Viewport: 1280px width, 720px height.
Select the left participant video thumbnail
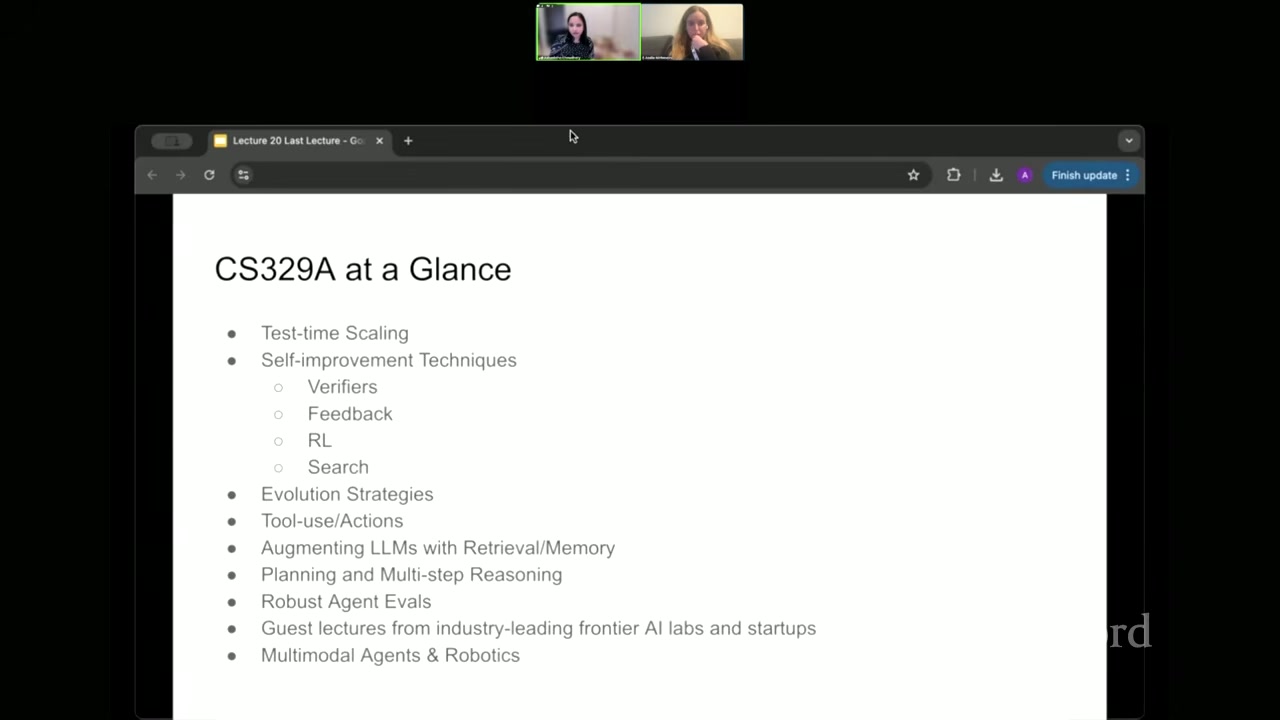[588, 32]
